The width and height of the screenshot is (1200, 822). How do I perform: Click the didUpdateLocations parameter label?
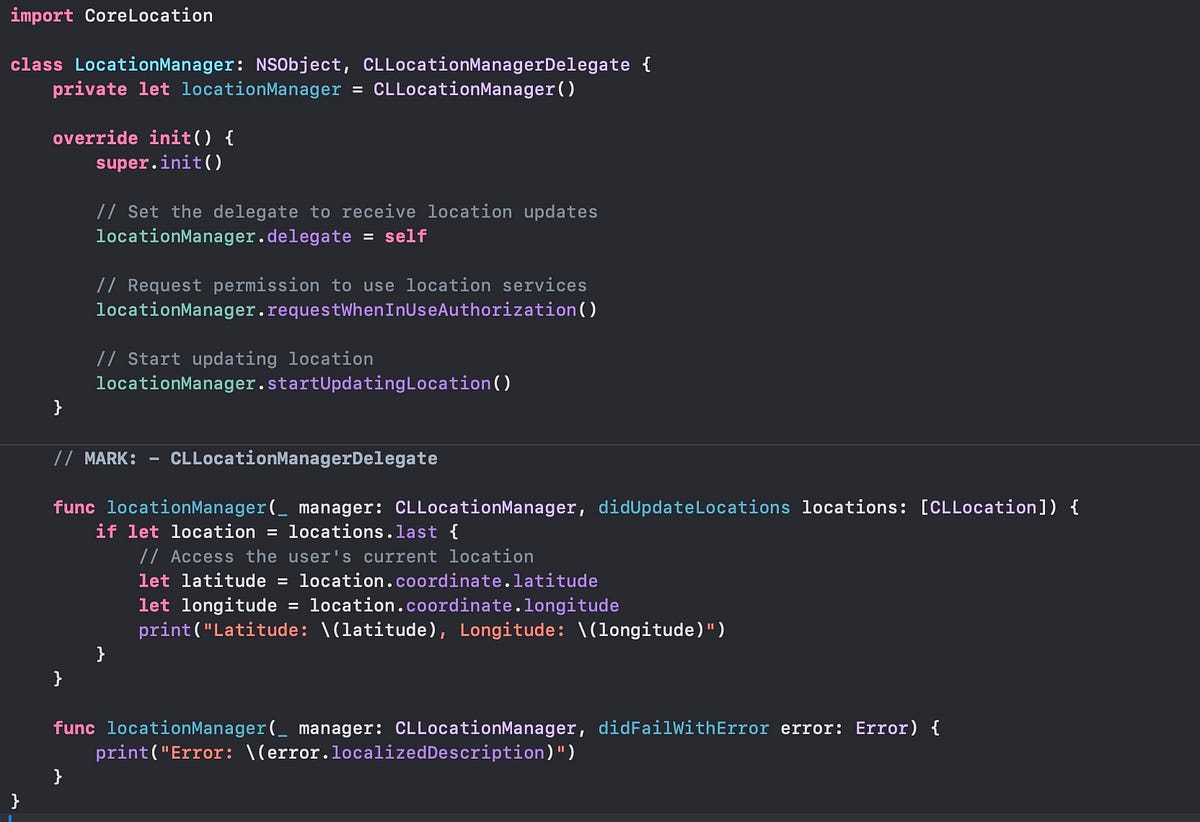pyautogui.click(x=694, y=507)
